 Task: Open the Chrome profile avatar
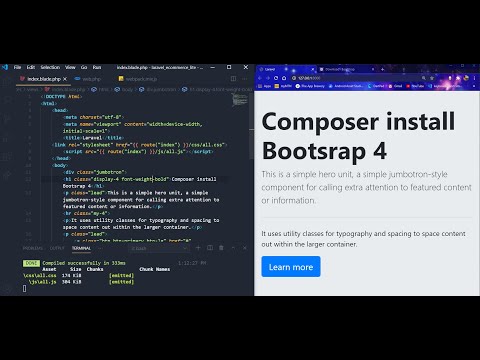click(466, 78)
